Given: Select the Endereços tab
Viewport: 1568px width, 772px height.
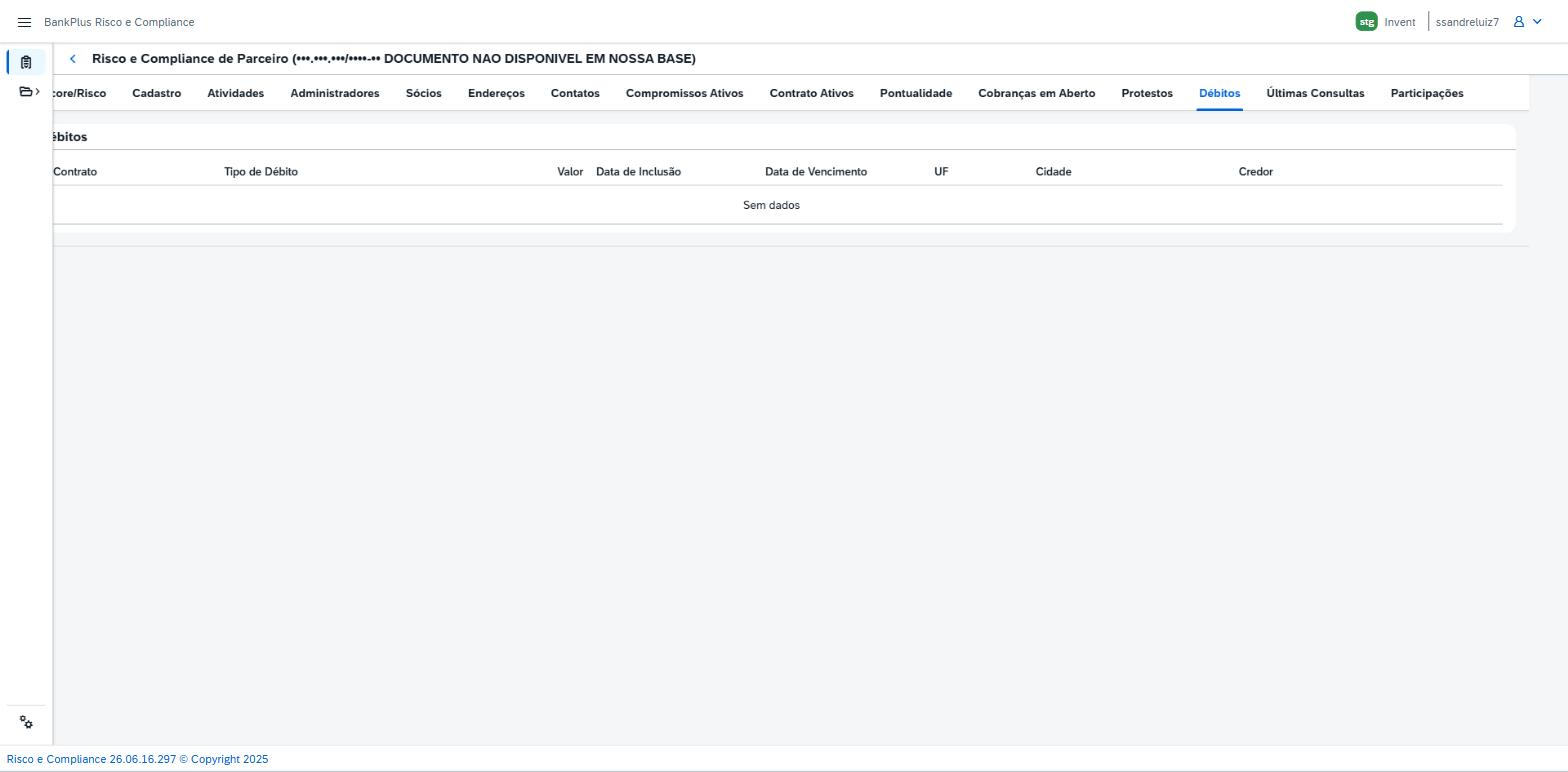Looking at the screenshot, I should point(496,93).
